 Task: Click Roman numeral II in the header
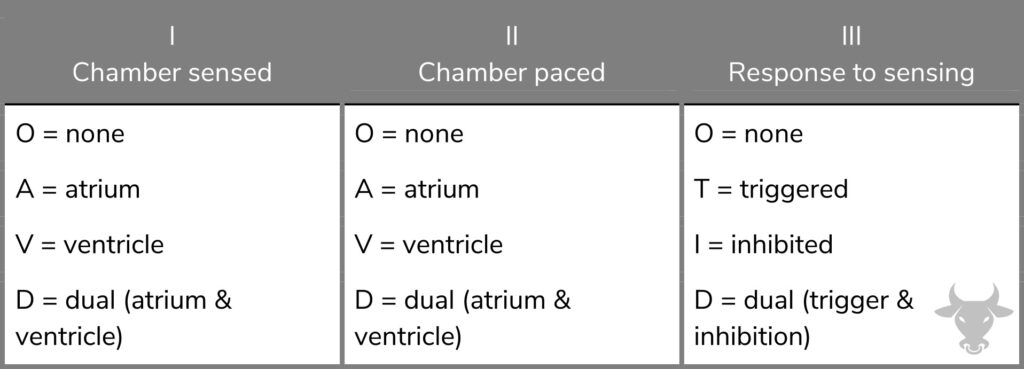(511, 37)
